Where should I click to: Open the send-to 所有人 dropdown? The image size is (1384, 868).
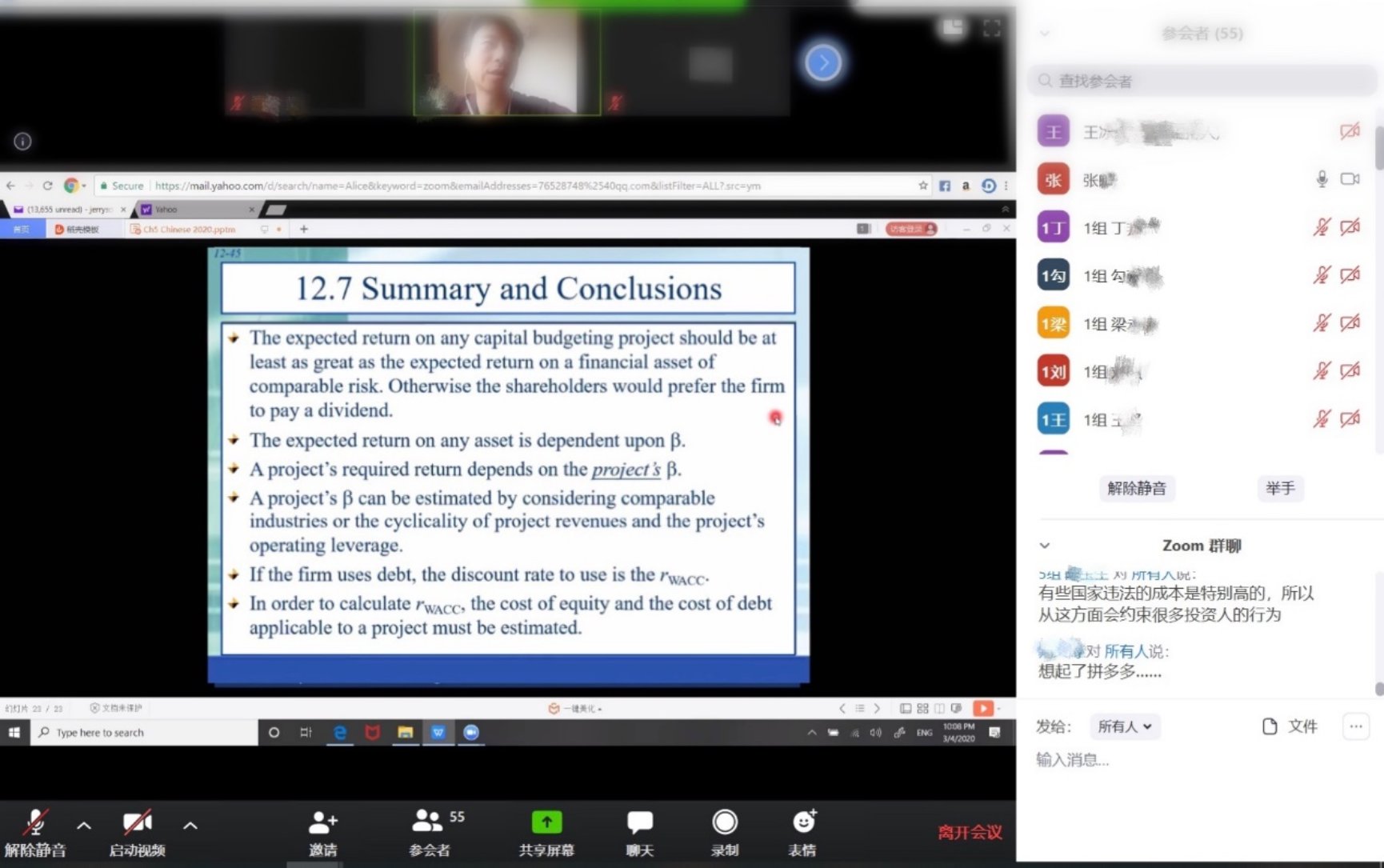1124,726
